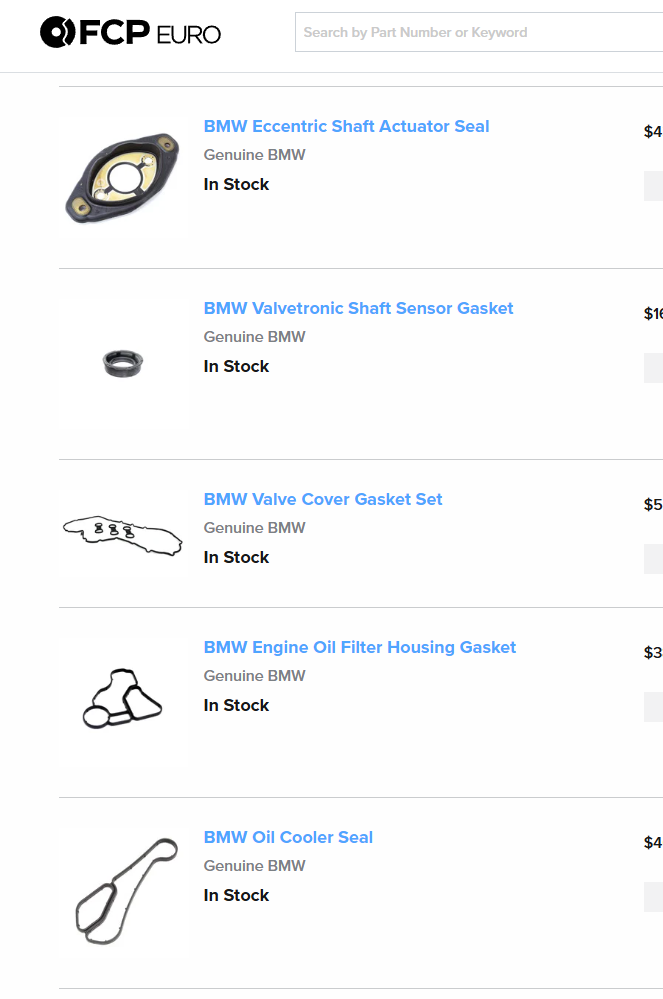Click the Valve Cover Gasket Set price

pos(653,505)
